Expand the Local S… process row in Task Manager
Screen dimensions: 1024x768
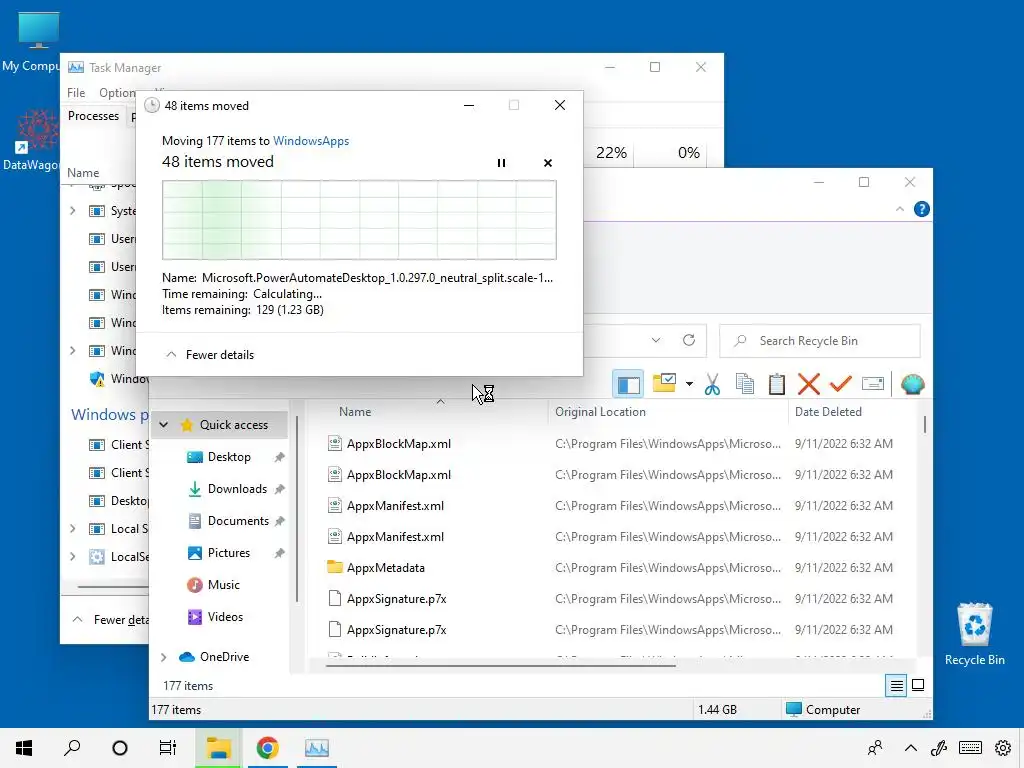tap(72, 529)
